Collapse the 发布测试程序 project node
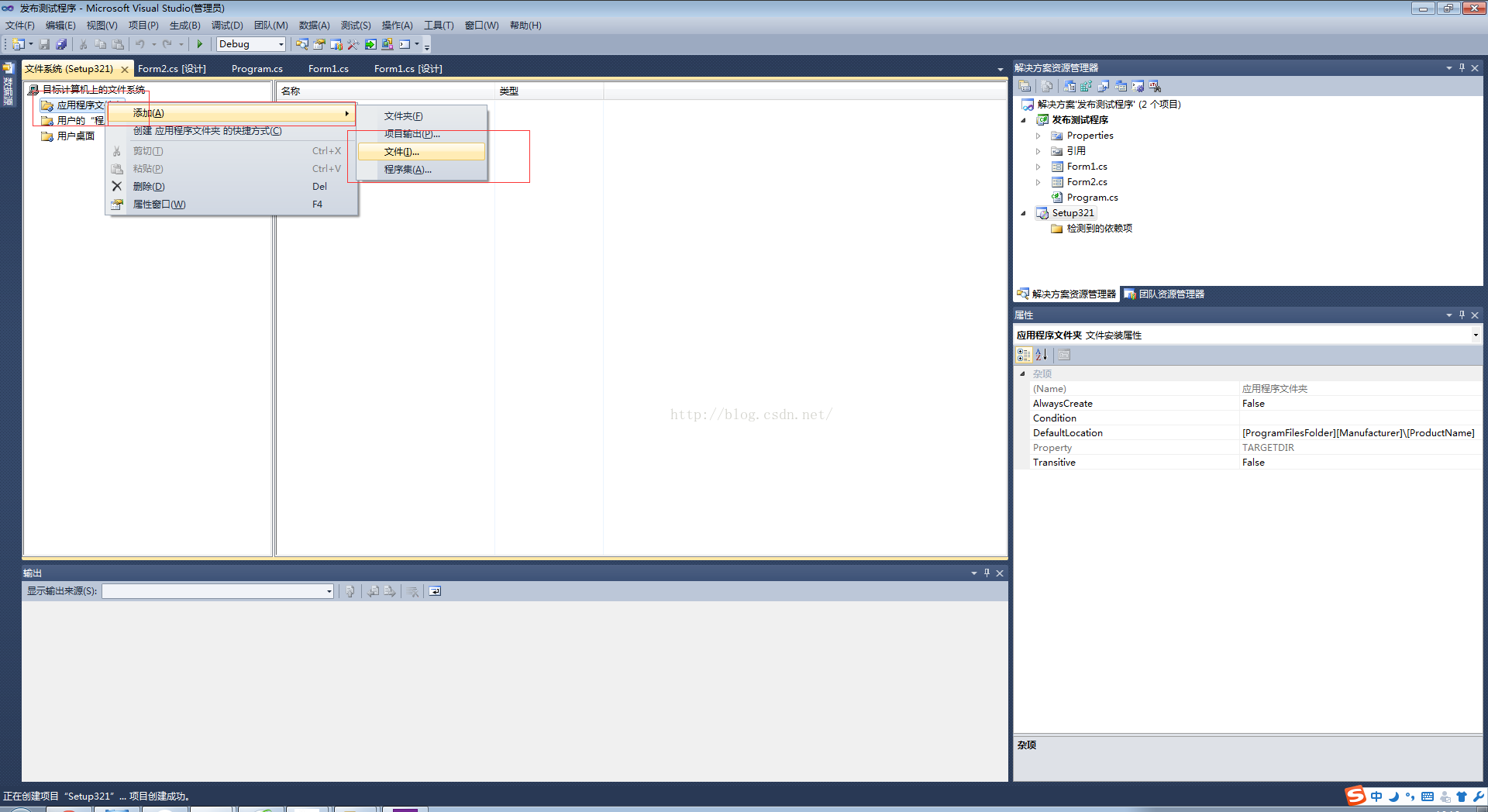Image resolution: width=1488 pixels, height=812 pixels. click(x=1023, y=120)
